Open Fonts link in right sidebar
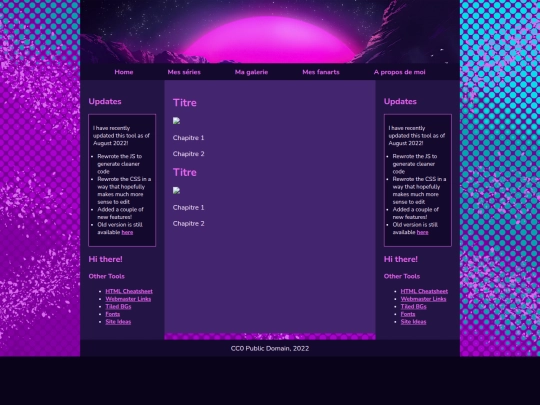This screenshot has width=540, height=405. pyautogui.click(x=408, y=314)
